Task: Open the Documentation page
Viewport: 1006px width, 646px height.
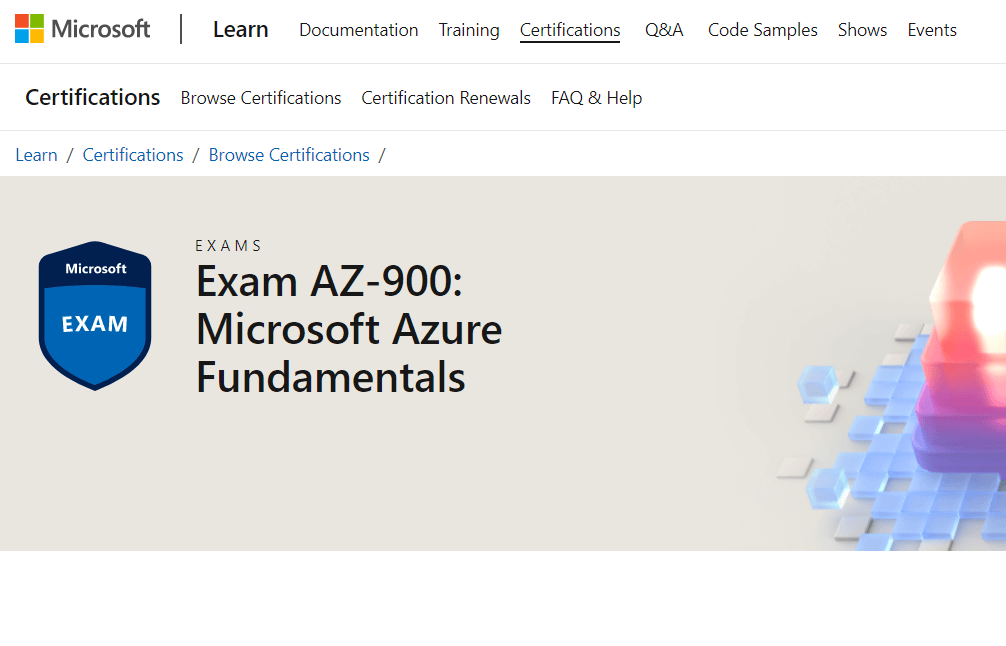Action: coord(358,30)
